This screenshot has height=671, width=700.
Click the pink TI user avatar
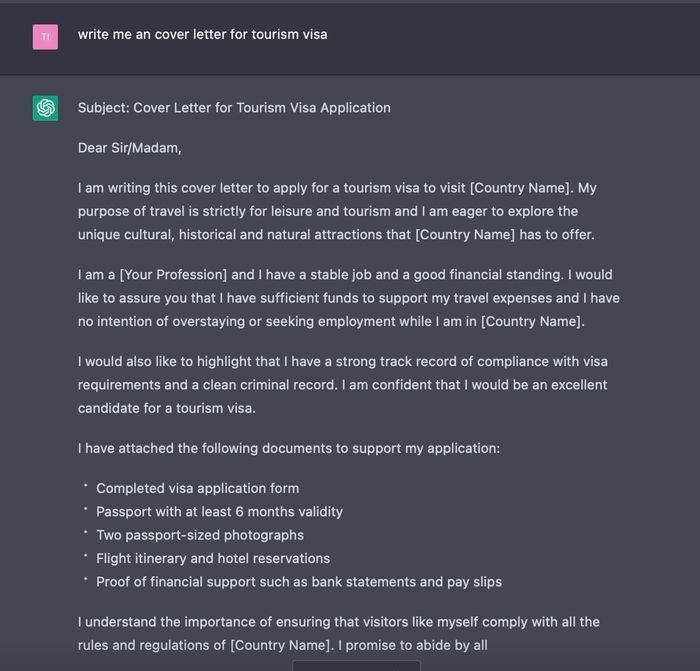(45, 37)
